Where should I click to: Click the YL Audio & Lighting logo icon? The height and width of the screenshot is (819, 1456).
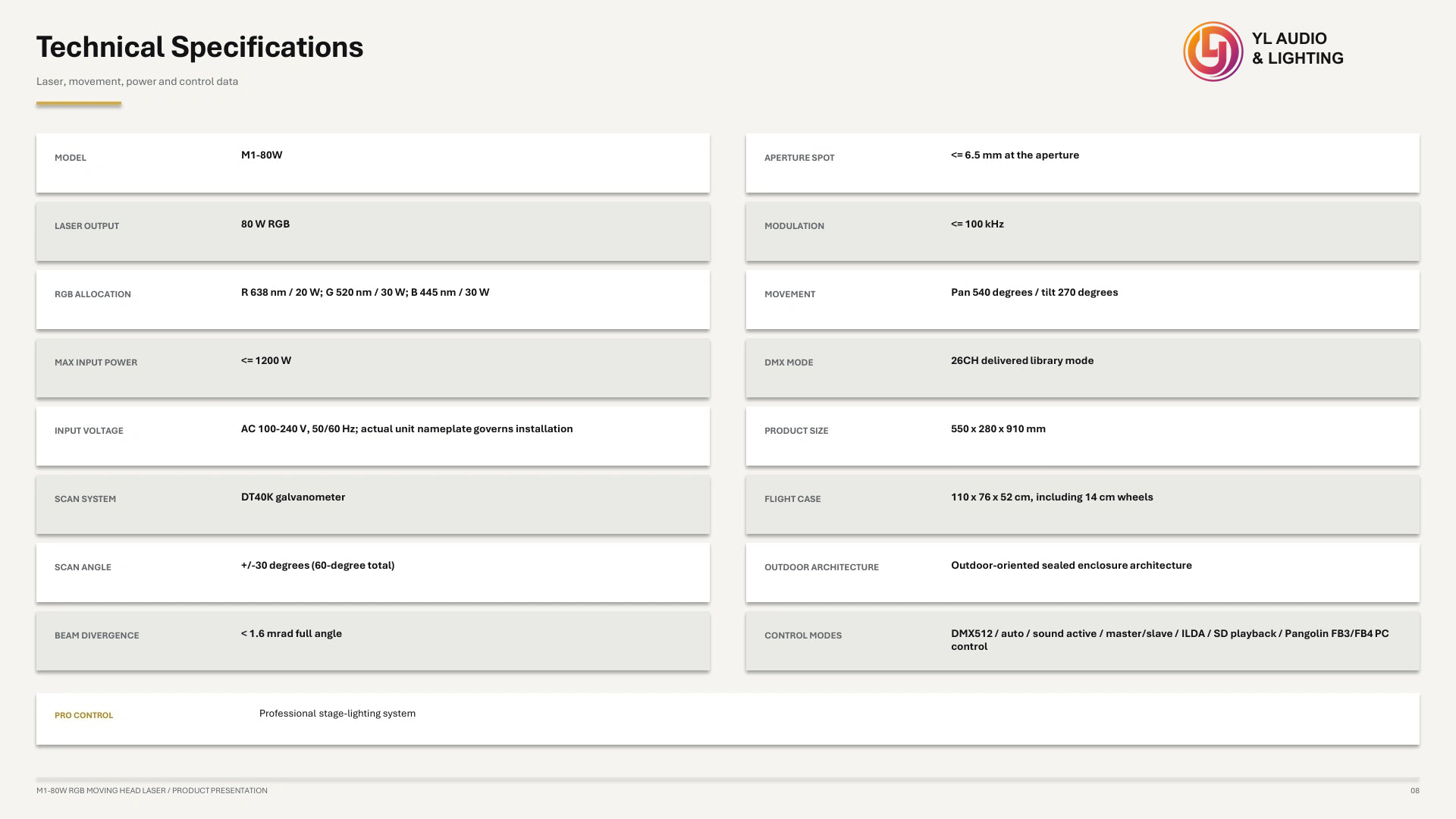(x=1213, y=52)
